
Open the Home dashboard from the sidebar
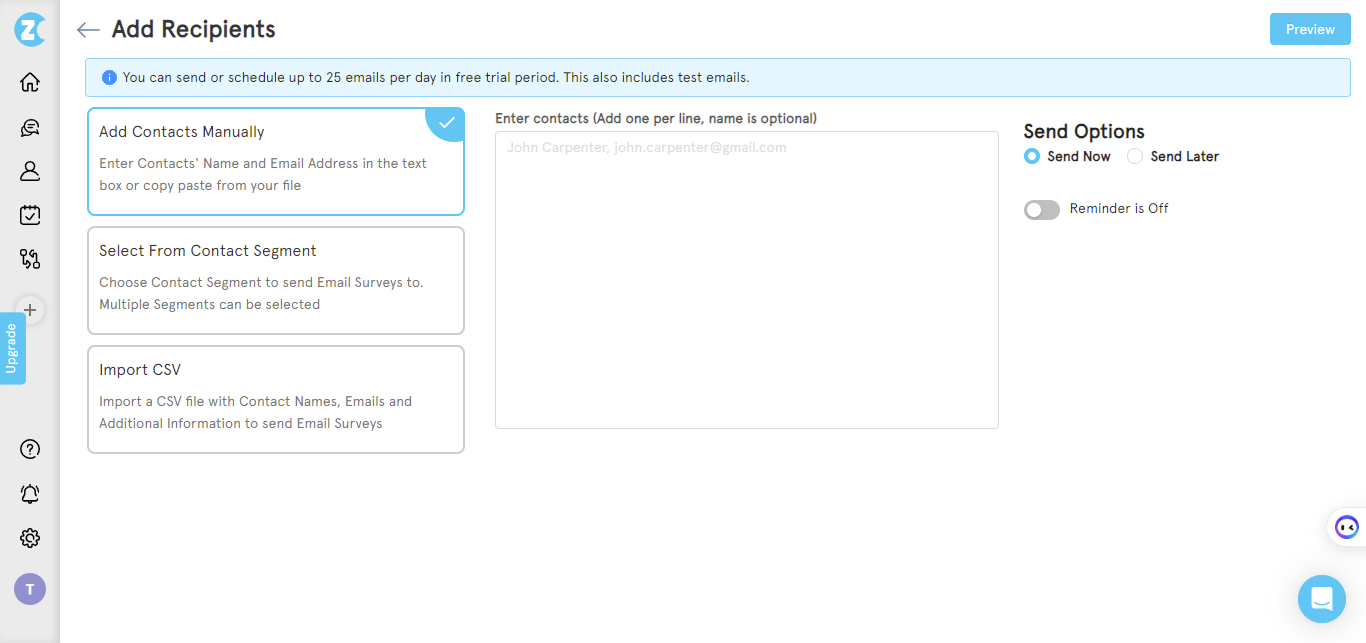click(x=29, y=81)
